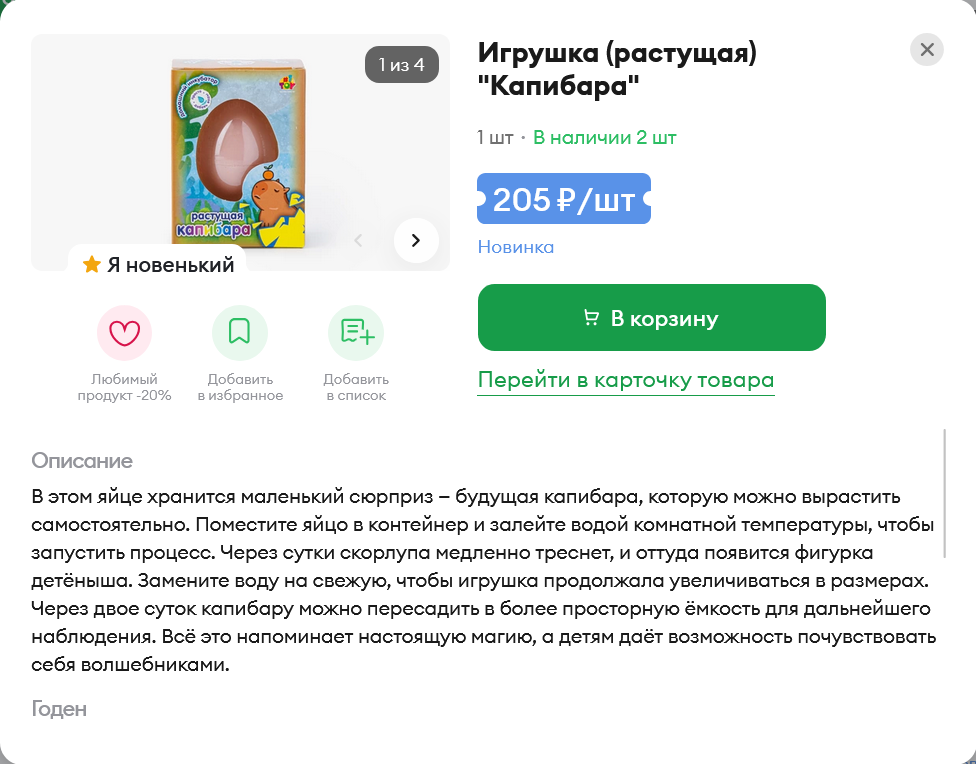The width and height of the screenshot is (976, 764).
Task: Click the 'В наличии 2 шт' stock text
Action: tap(604, 138)
